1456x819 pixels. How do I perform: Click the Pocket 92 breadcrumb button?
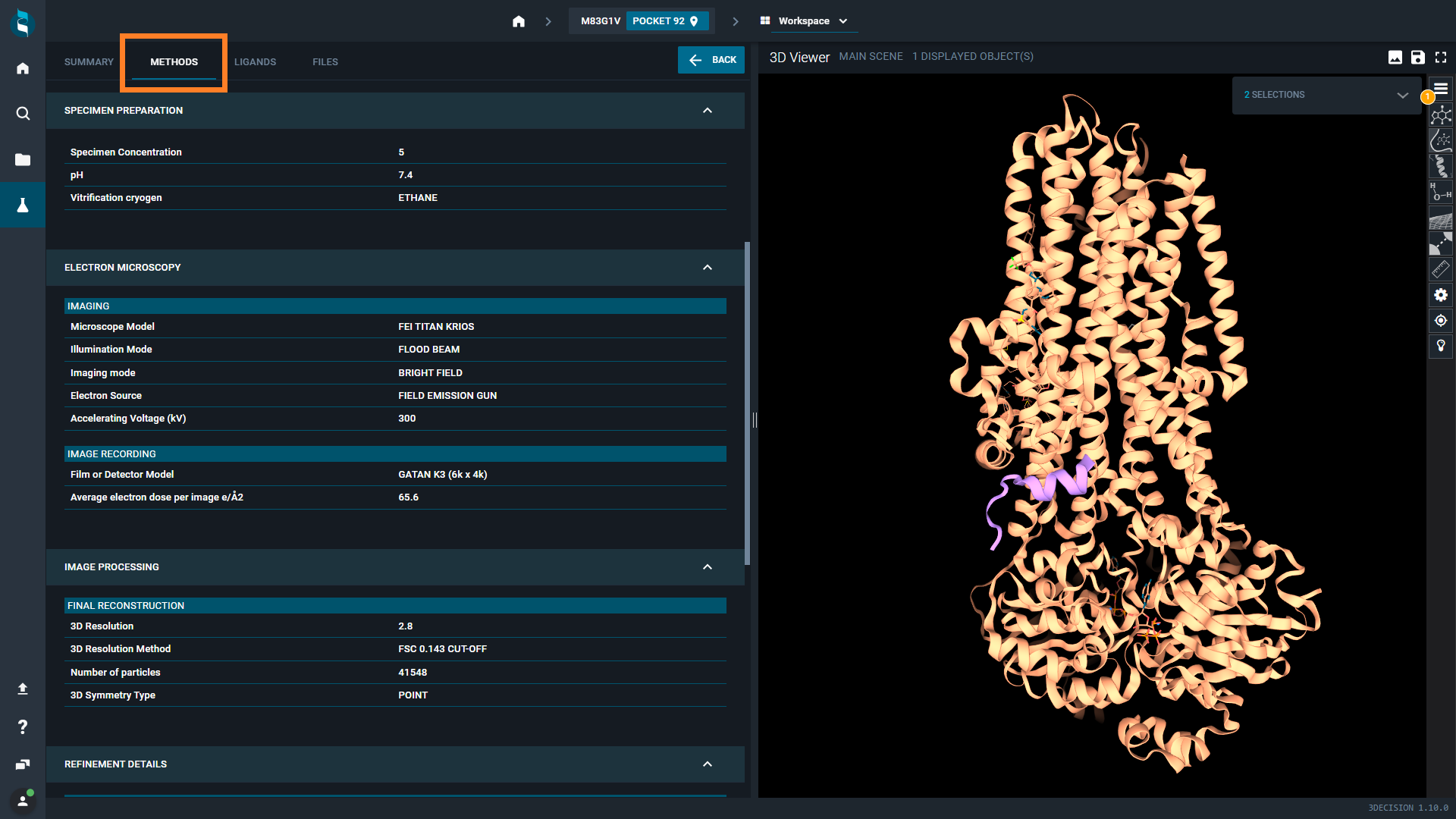click(x=666, y=21)
